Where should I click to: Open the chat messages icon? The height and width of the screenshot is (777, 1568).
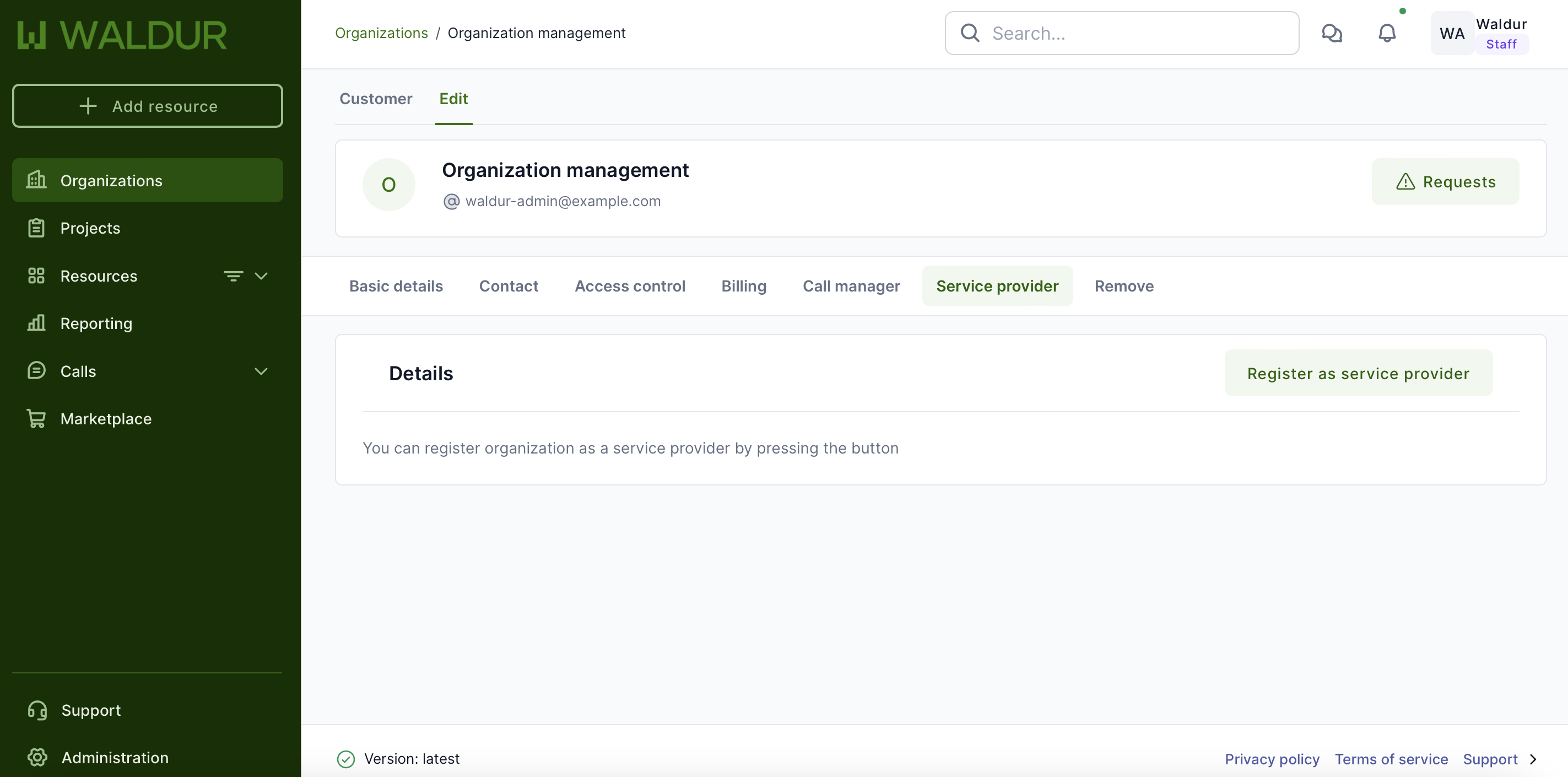1331,33
